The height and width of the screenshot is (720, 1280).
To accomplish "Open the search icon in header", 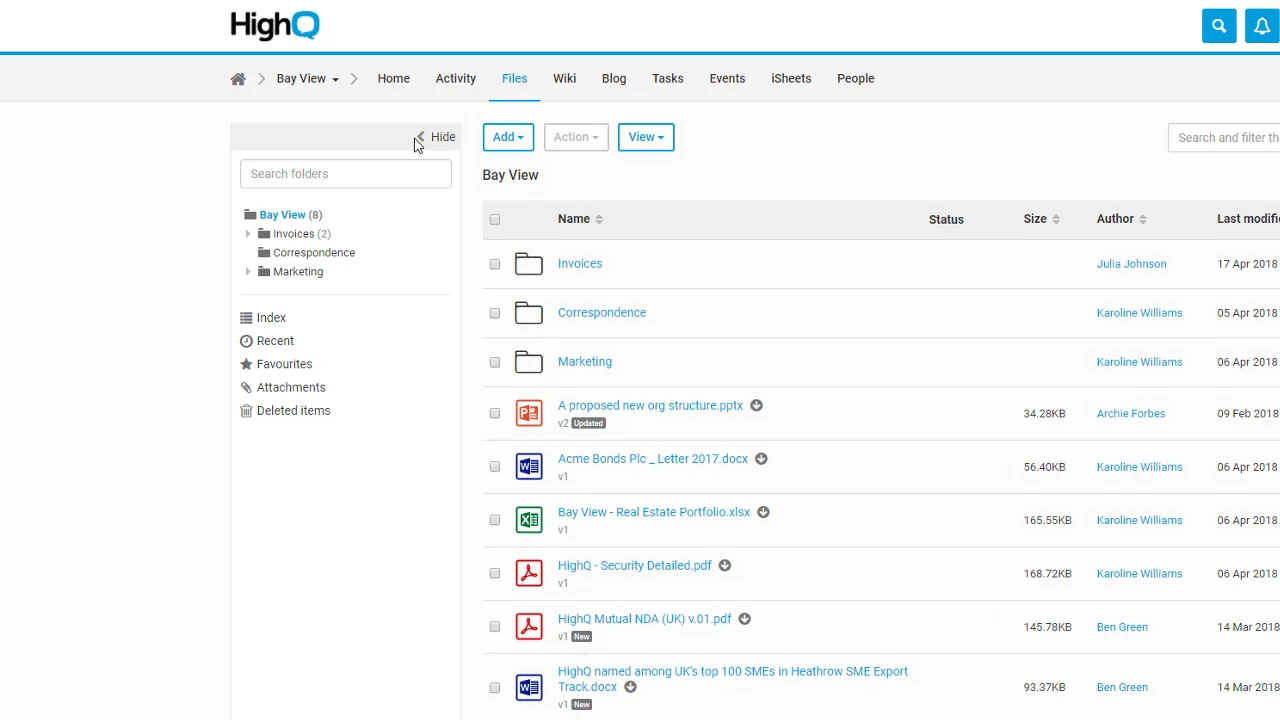I will coord(1219,26).
